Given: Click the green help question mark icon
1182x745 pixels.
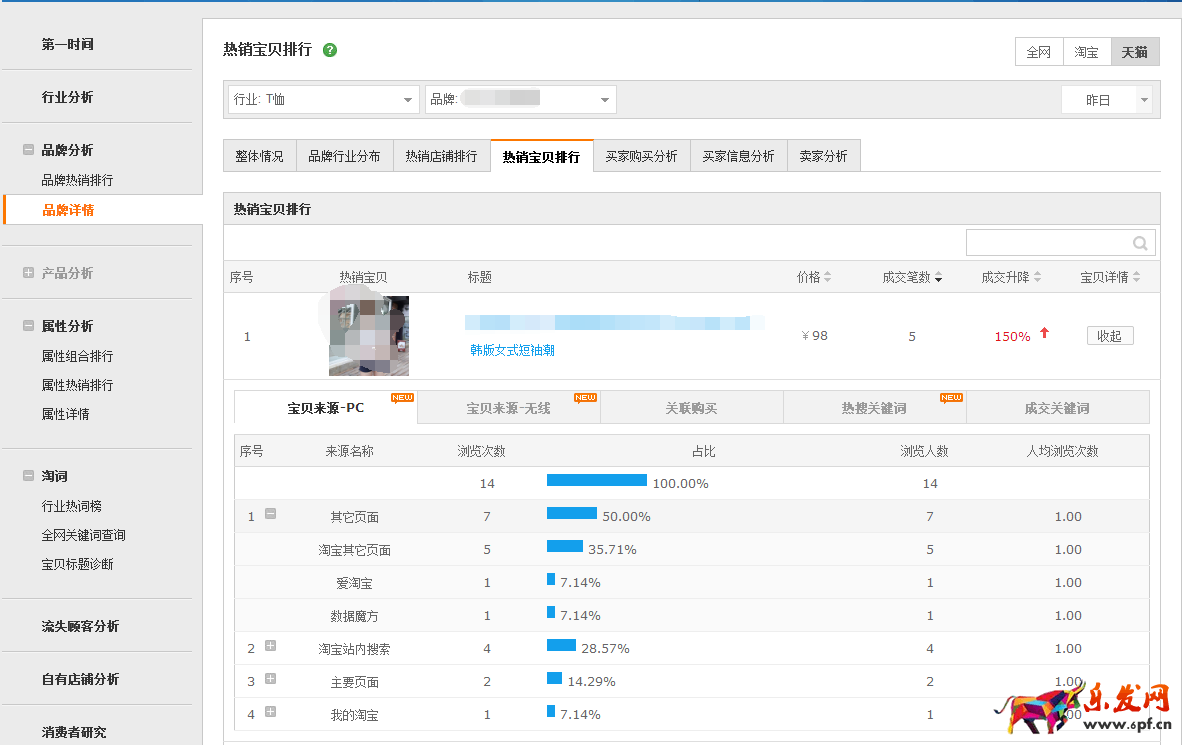Looking at the screenshot, I should click(330, 50).
